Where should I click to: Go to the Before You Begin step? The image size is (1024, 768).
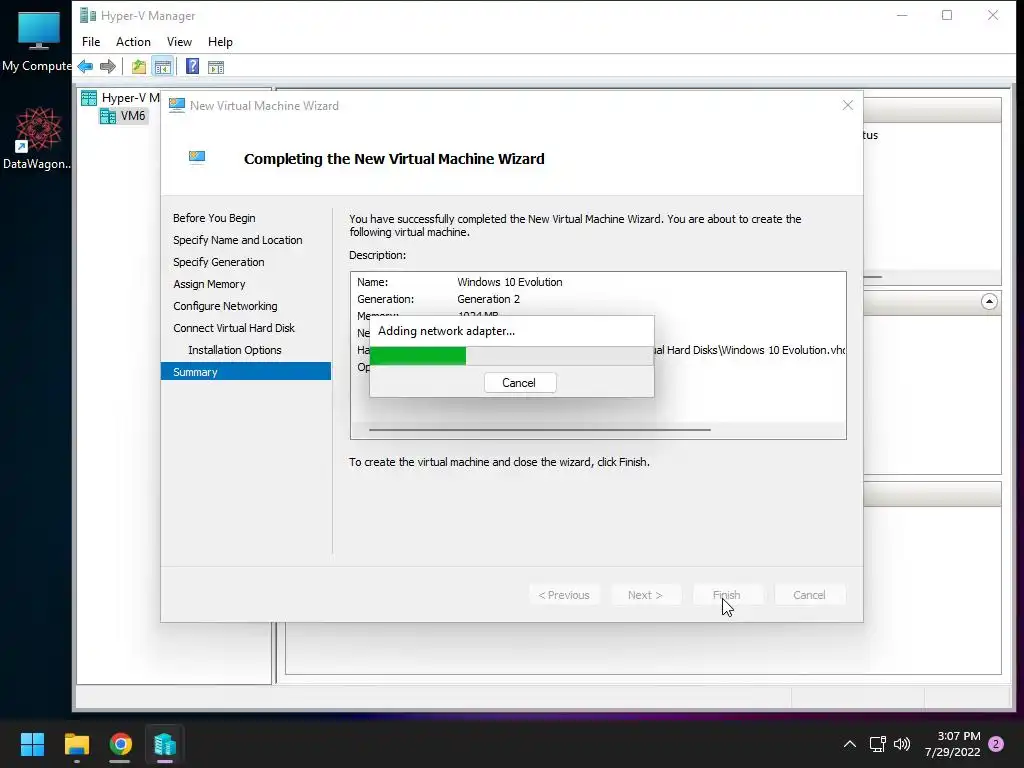click(214, 218)
